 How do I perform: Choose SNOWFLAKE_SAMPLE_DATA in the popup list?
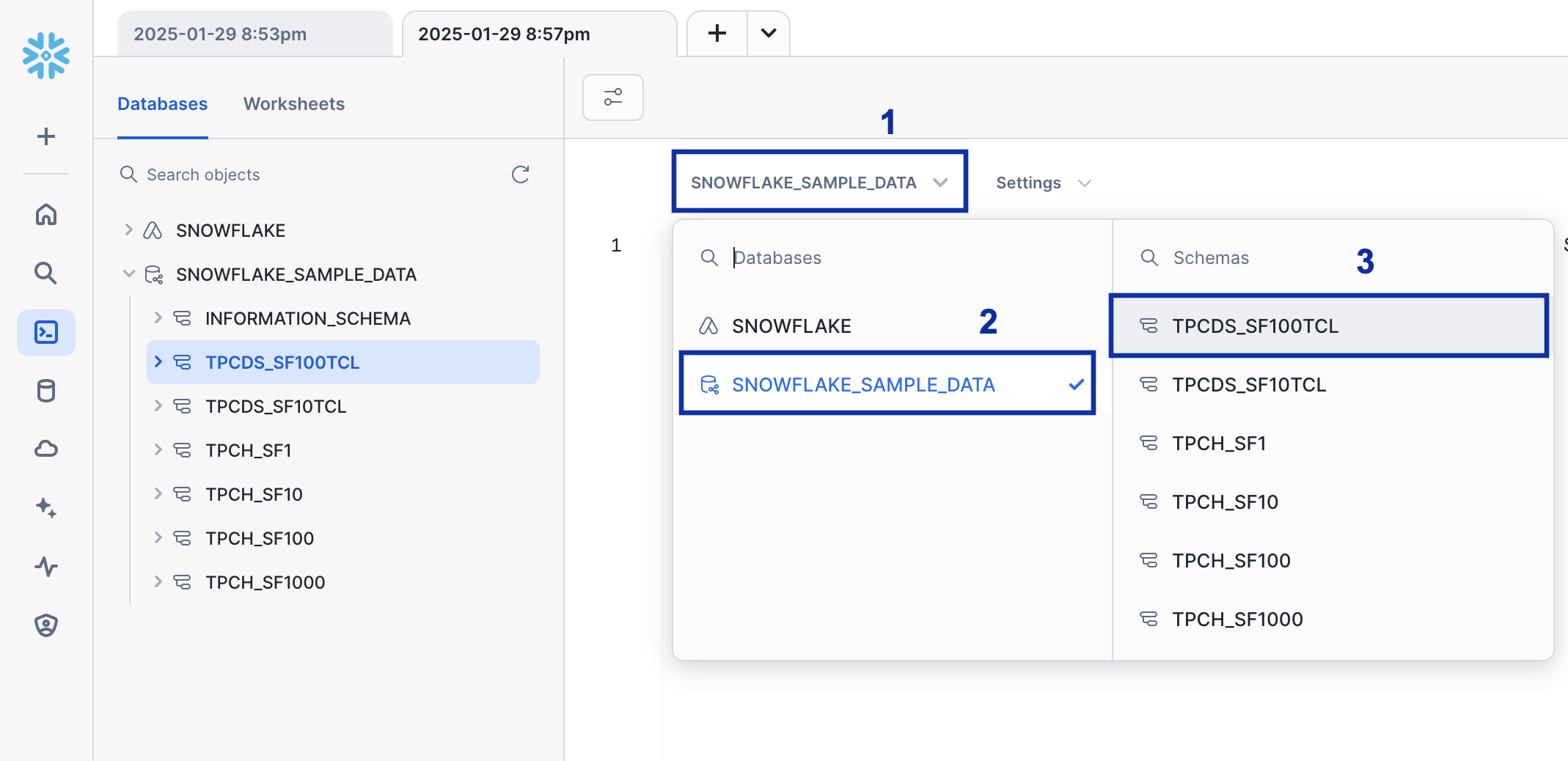(x=887, y=383)
